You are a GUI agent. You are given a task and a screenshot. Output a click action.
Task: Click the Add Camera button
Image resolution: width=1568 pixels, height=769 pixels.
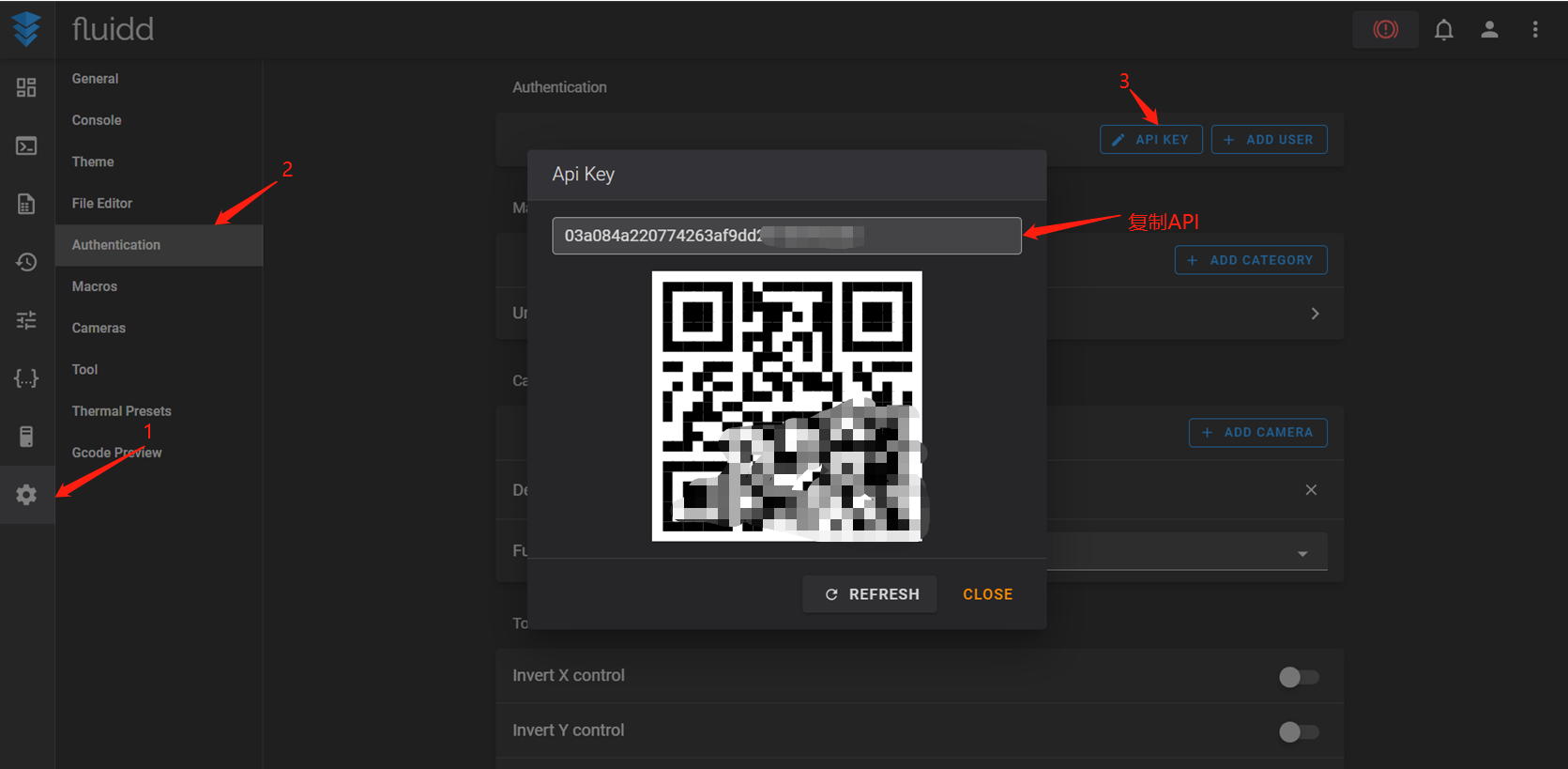(x=1257, y=432)
